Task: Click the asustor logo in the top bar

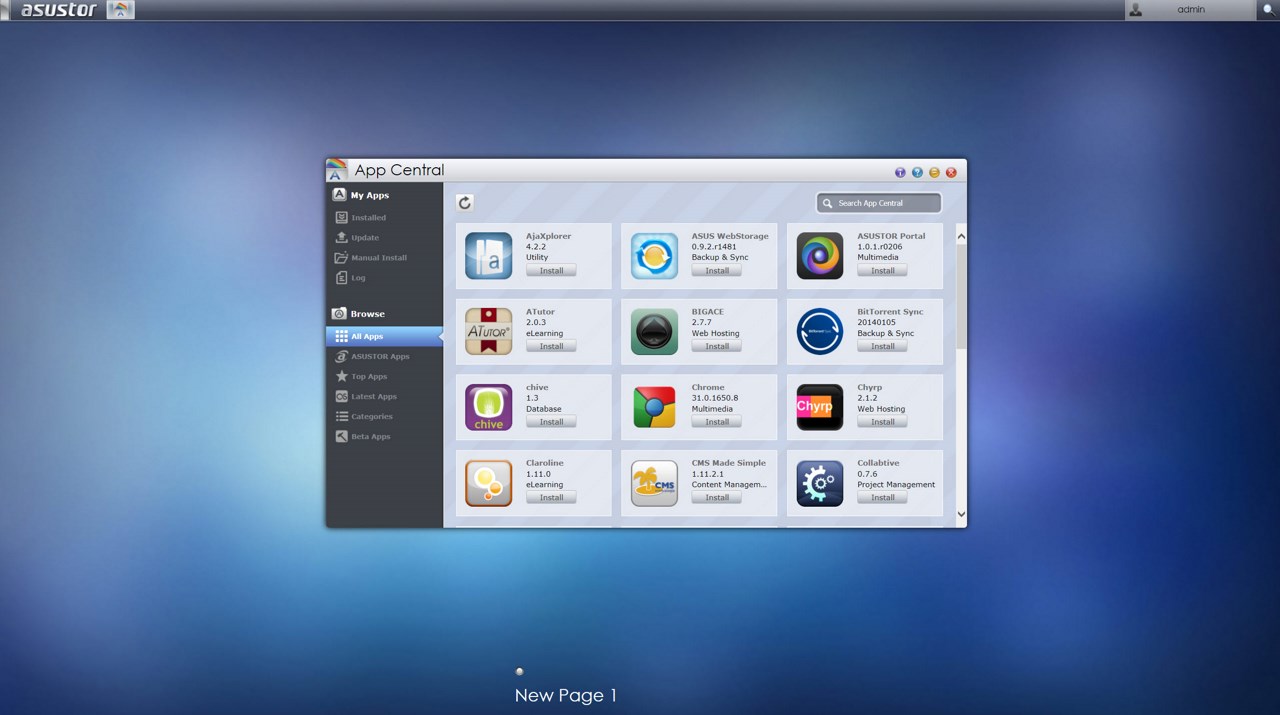Action: point(59,10)
